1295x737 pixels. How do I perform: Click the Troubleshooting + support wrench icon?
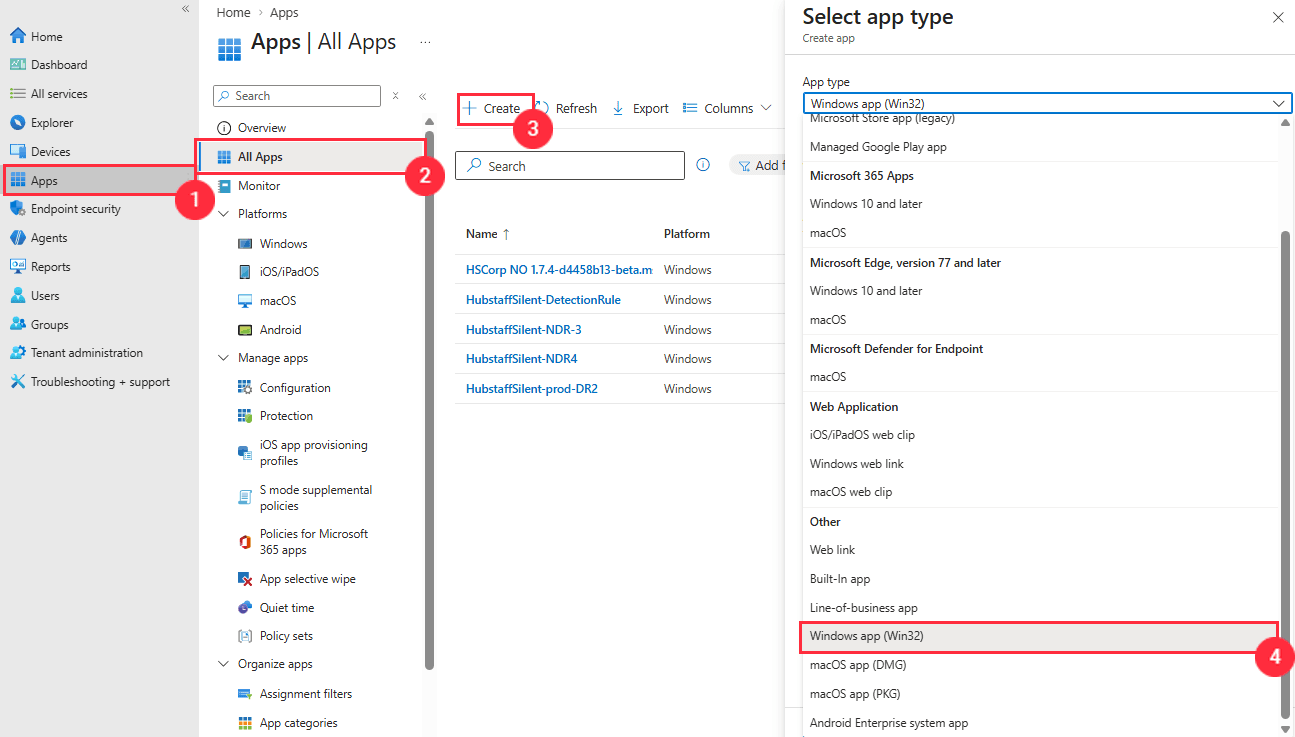(x=17, y=382)
